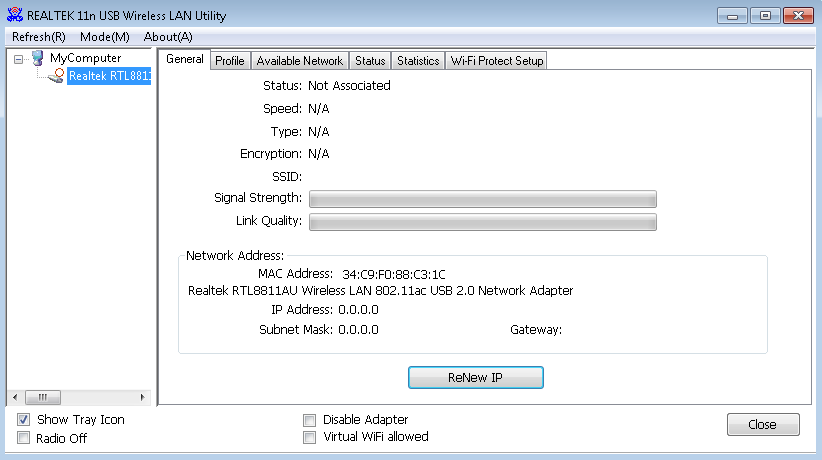This screenshot has height=460, width=822.
Task: Click the Type value N/A
Action: tap(319, 132)
